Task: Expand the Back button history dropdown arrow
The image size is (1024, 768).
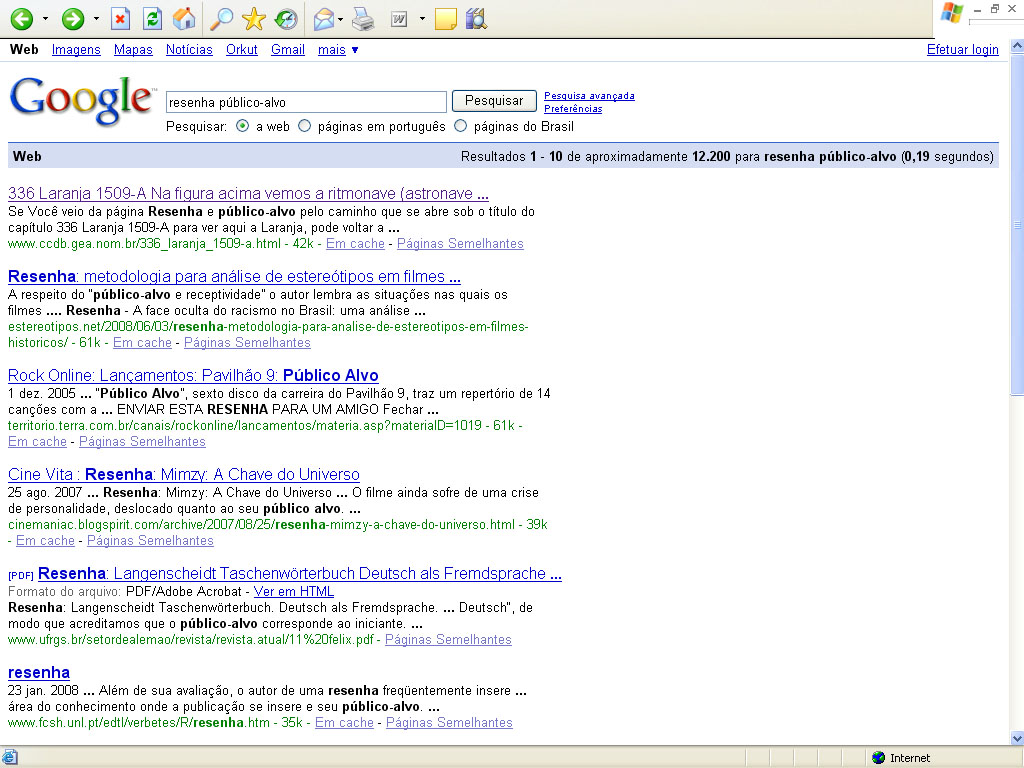Action: (45, 19)
